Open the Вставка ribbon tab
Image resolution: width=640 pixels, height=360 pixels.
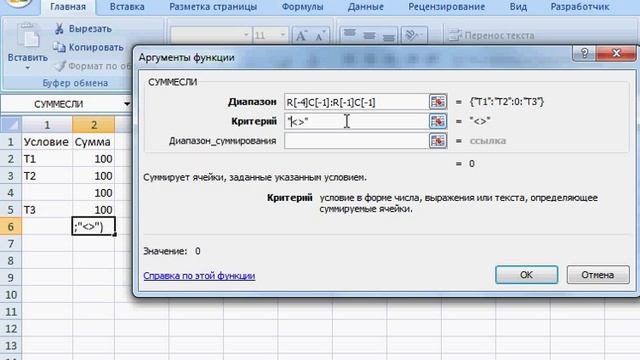pyautogui.click(x=127, y=7)
